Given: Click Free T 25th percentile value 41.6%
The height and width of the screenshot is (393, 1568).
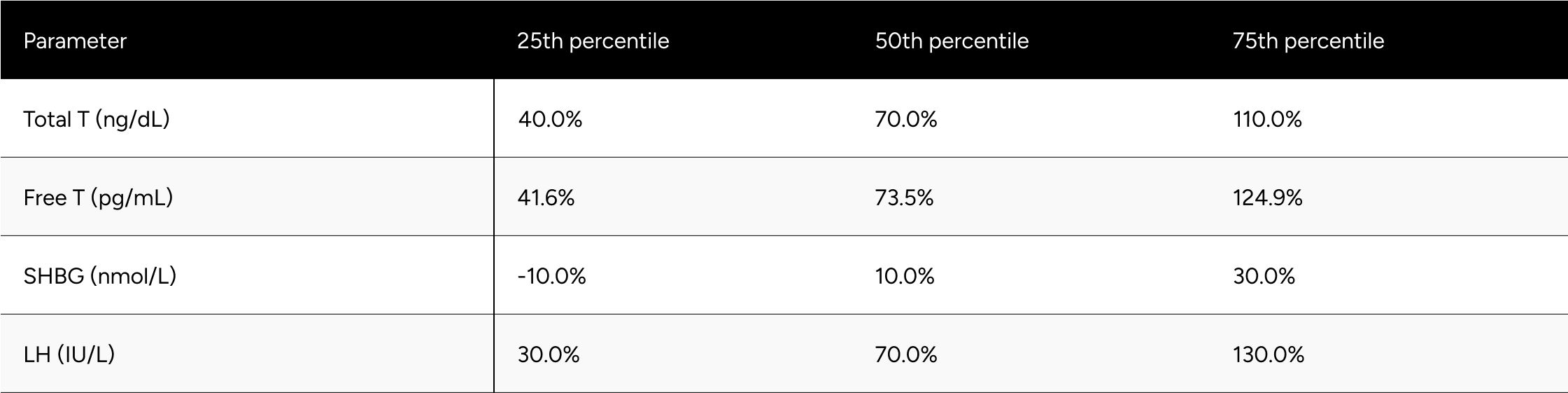Looking at the screenshot, I should tap(546, 198).
